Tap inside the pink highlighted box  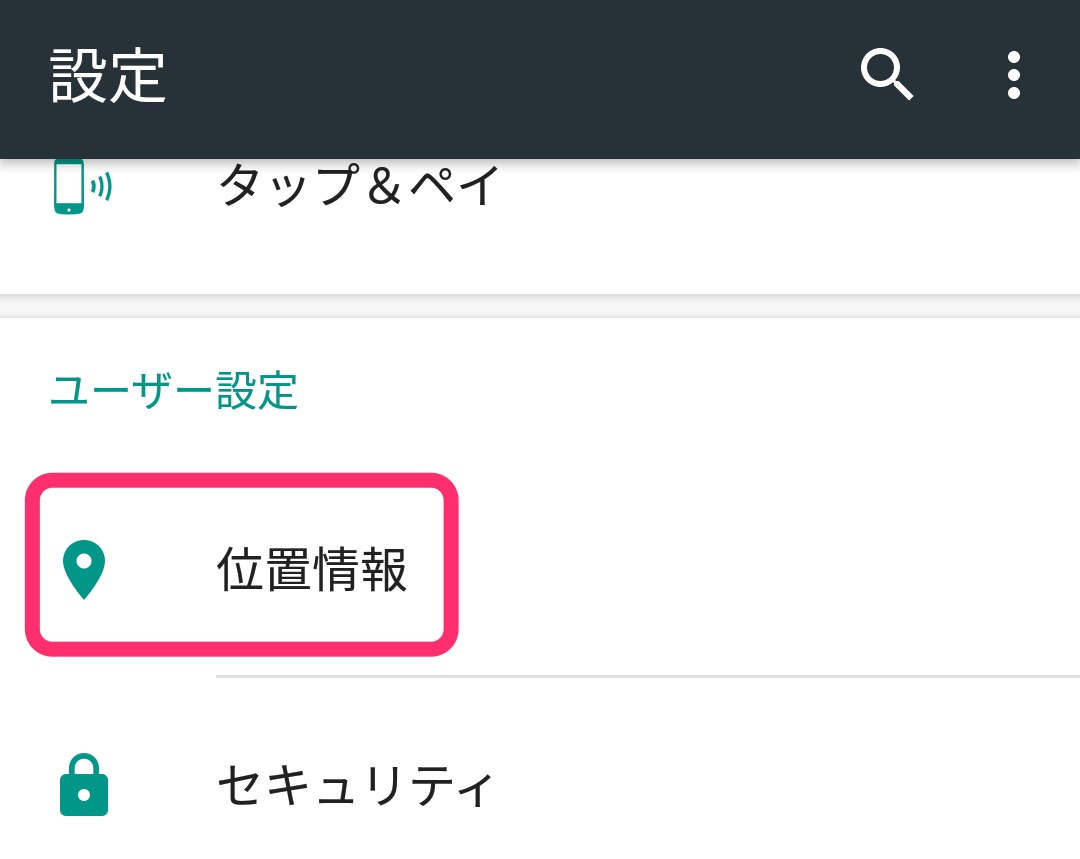(x=240, y=565)
